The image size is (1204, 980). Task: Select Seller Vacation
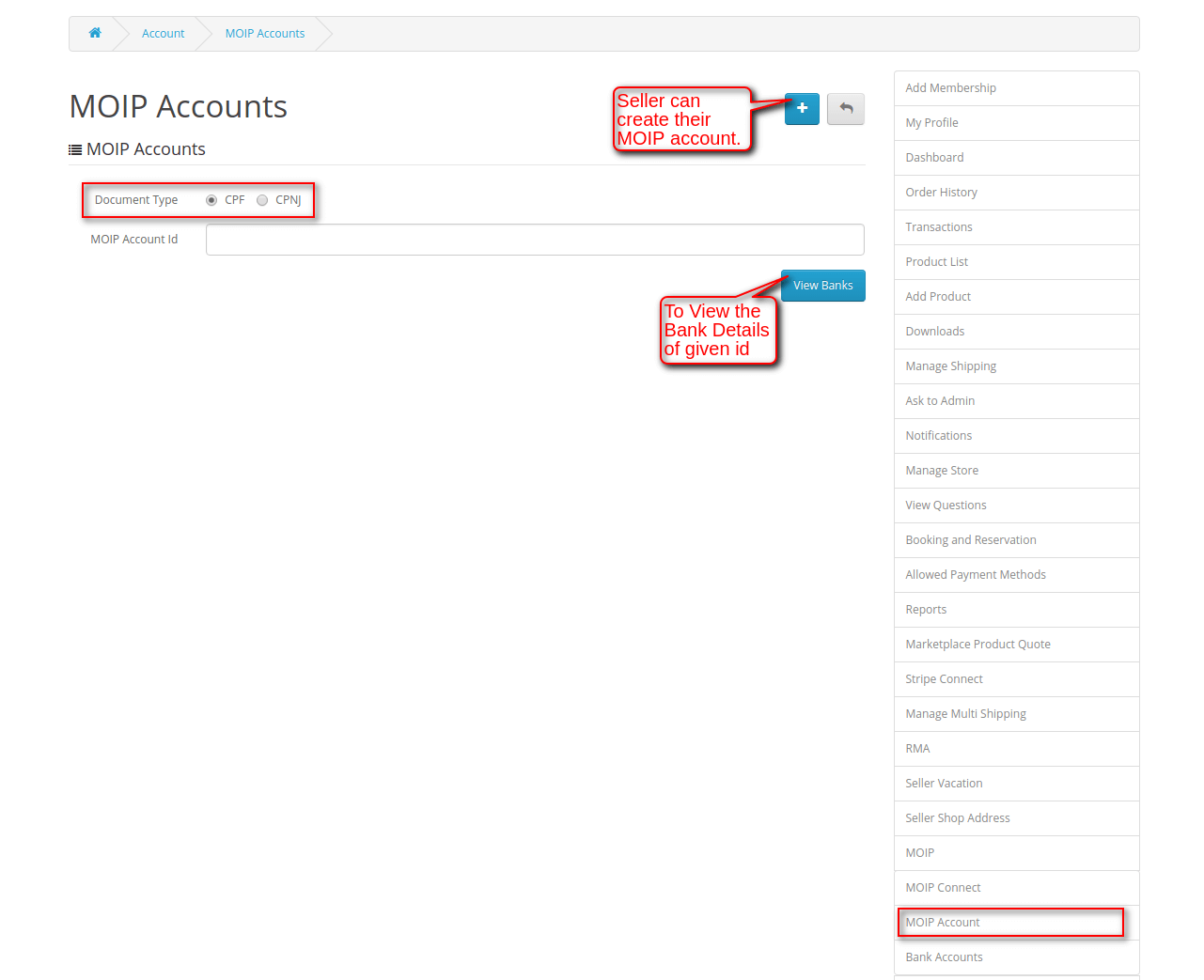tap(1017, 784)
